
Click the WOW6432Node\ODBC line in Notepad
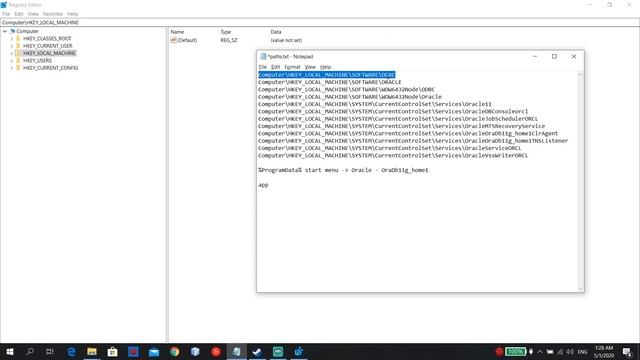(x=346, y=89)
